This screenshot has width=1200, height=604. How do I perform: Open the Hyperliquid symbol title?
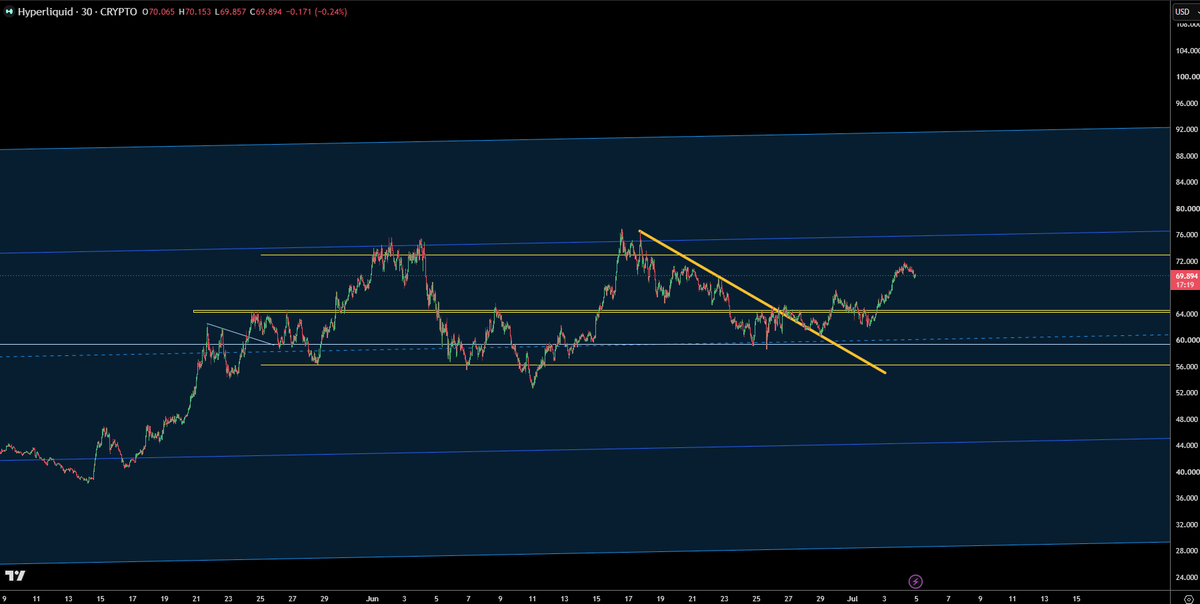click(44, 10)
